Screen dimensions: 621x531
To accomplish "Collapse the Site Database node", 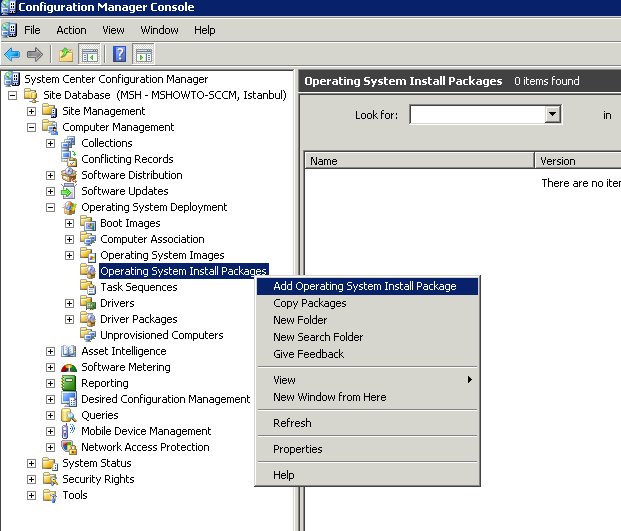I will (x=13, y=95).
